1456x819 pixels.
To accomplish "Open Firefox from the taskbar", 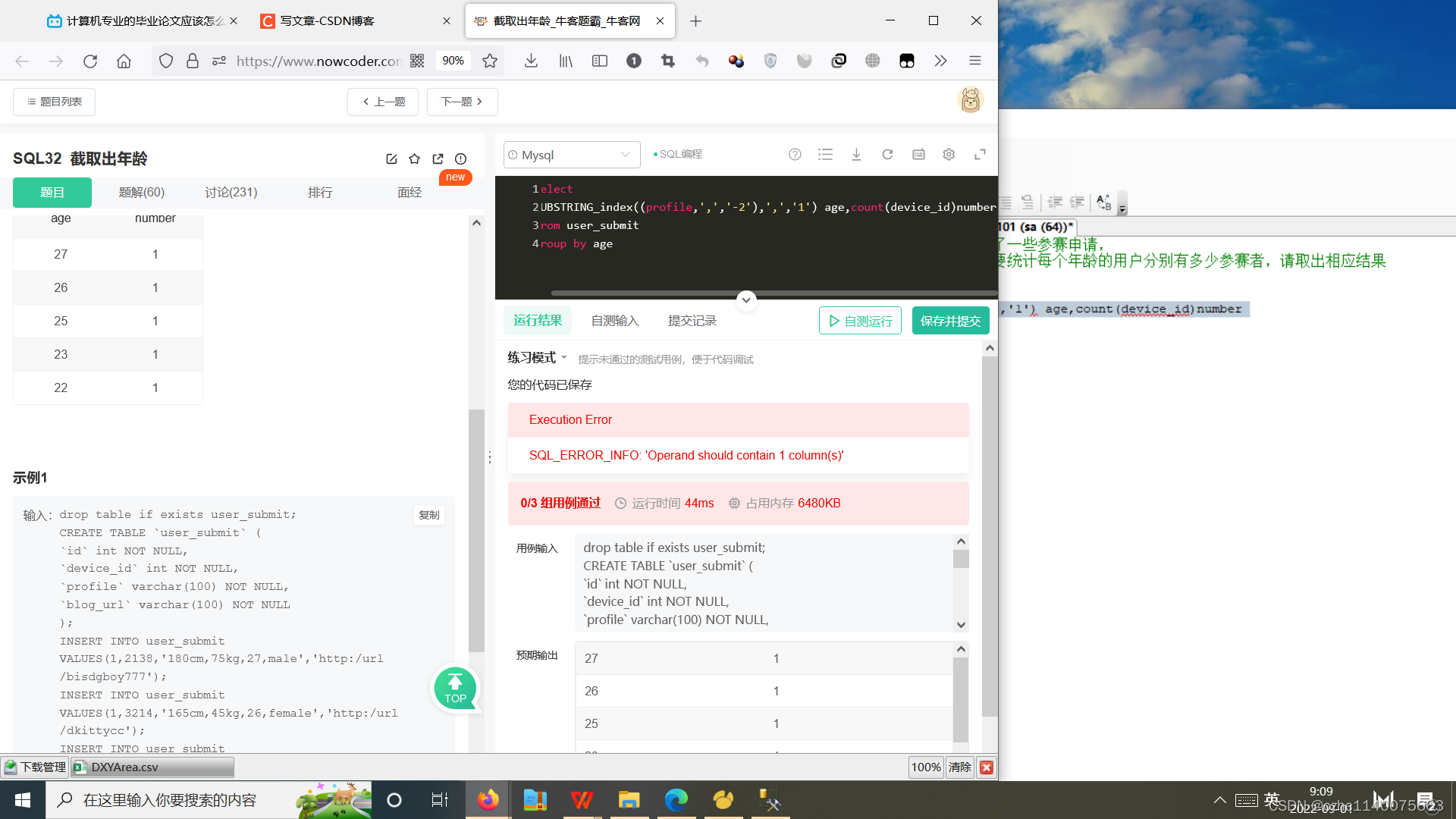I will (488, 800).
